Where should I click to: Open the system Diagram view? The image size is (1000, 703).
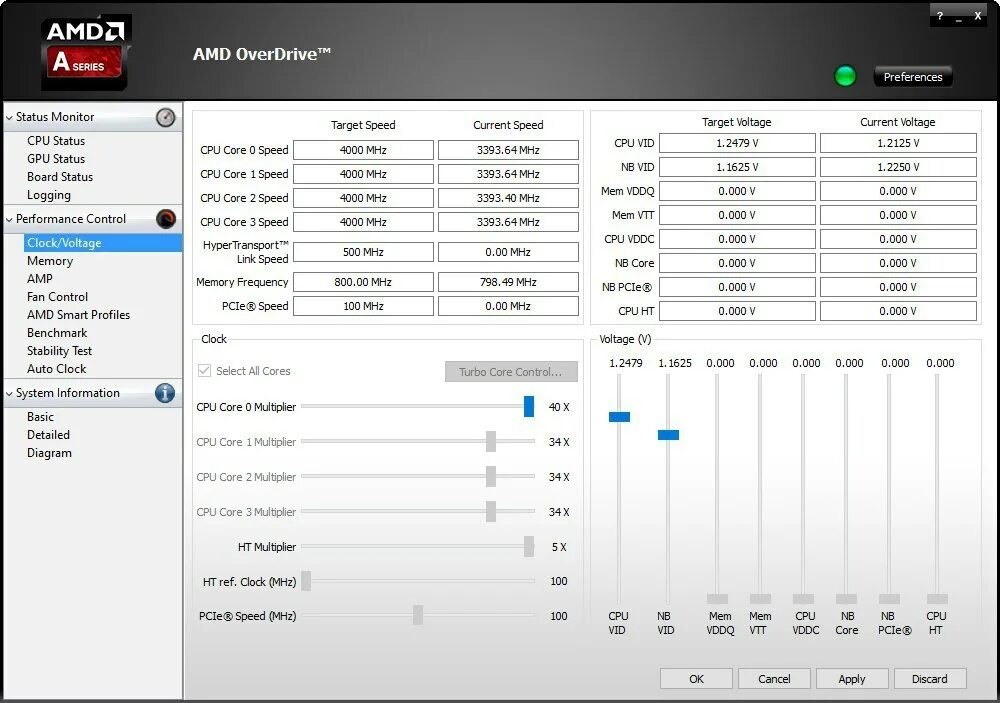[x=49, y=453]
